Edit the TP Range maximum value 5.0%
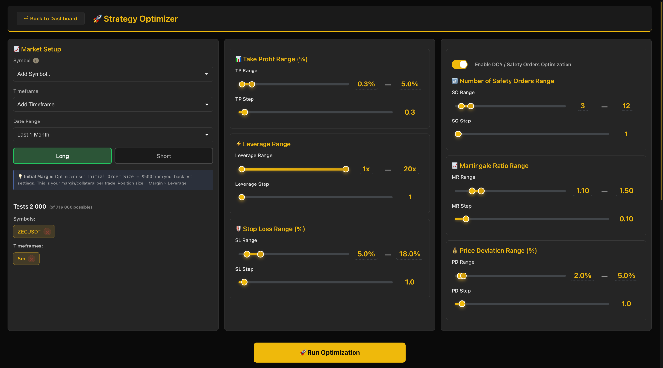This screenshot has width=663, height=368. [409, 84]
